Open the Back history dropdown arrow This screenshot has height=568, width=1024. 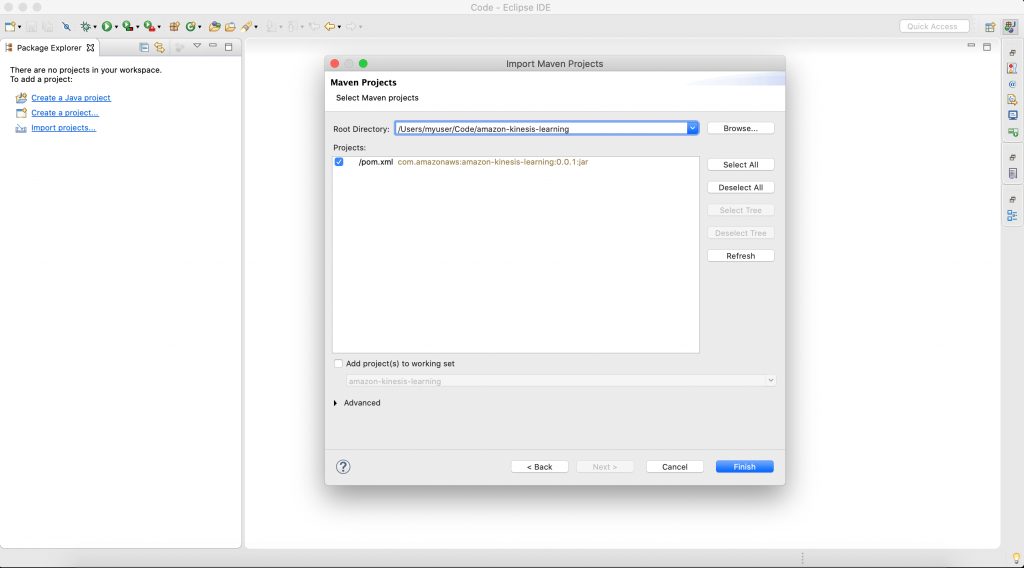(339, 27)
